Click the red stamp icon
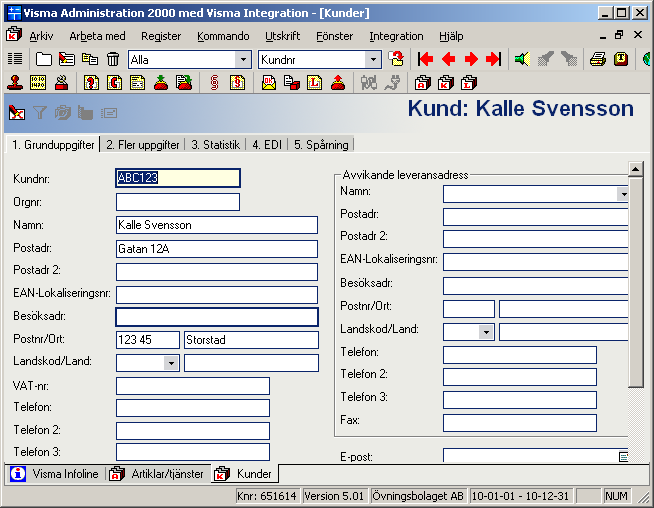 (x=15, y=83)
